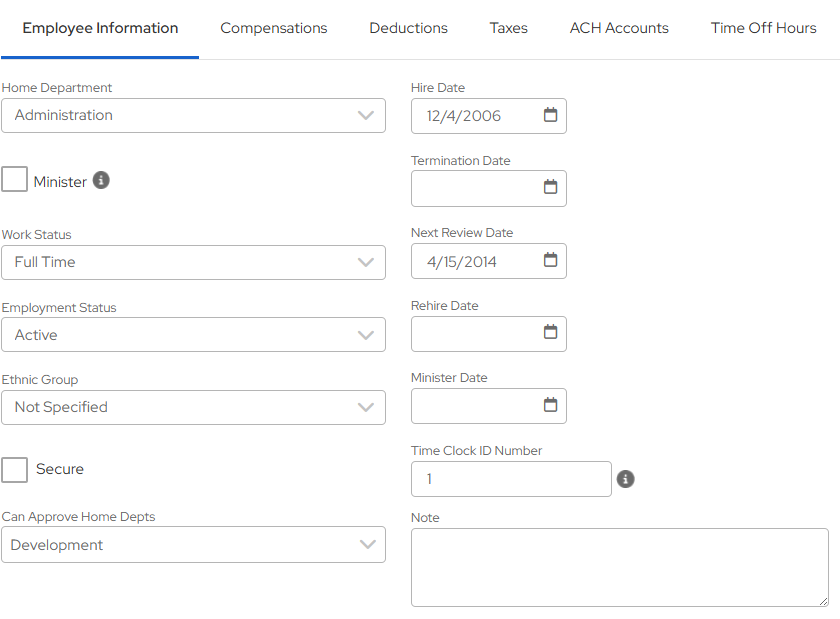The width and height of the screenshot is (840, 619).
Task: Open the Work Status dropdown
Action: pos(193,262)
